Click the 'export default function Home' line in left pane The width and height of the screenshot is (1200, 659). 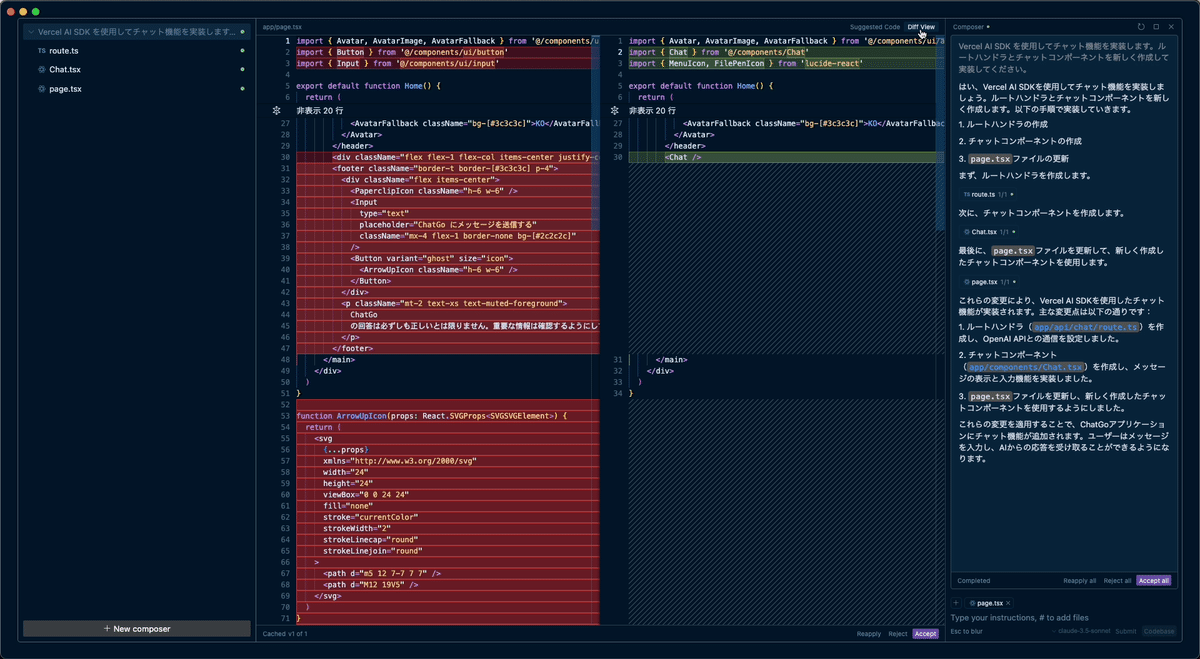pos(368,86)
